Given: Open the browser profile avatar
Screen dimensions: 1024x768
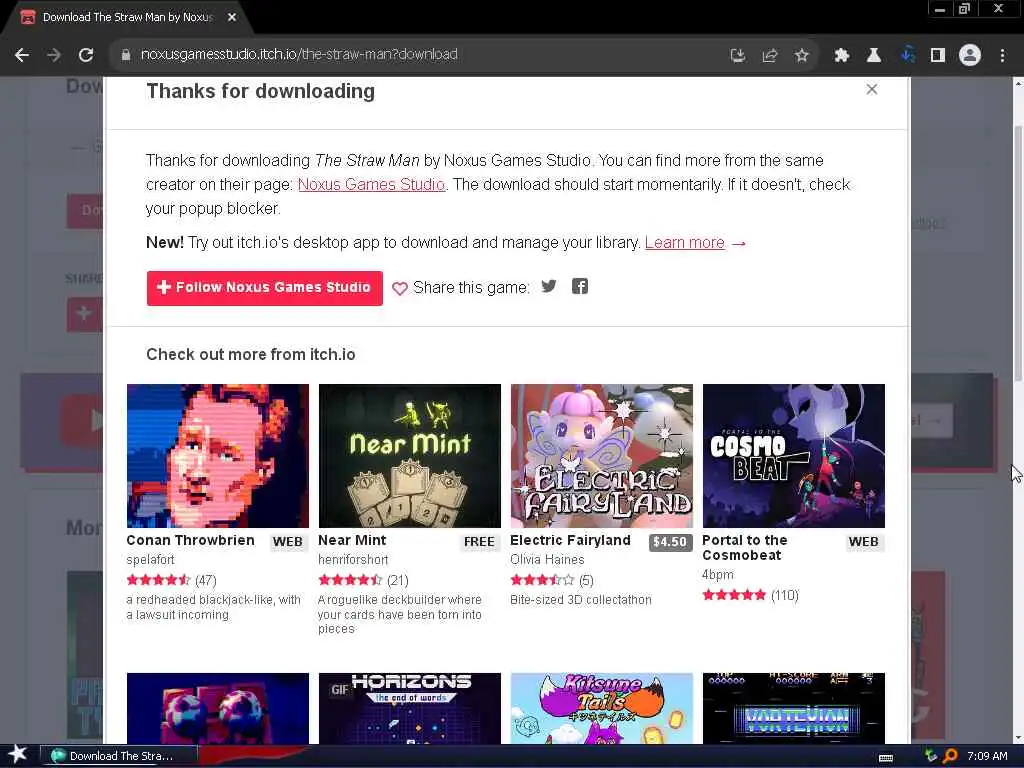Looking at the screenshot, I should click(x=970, y=56).
